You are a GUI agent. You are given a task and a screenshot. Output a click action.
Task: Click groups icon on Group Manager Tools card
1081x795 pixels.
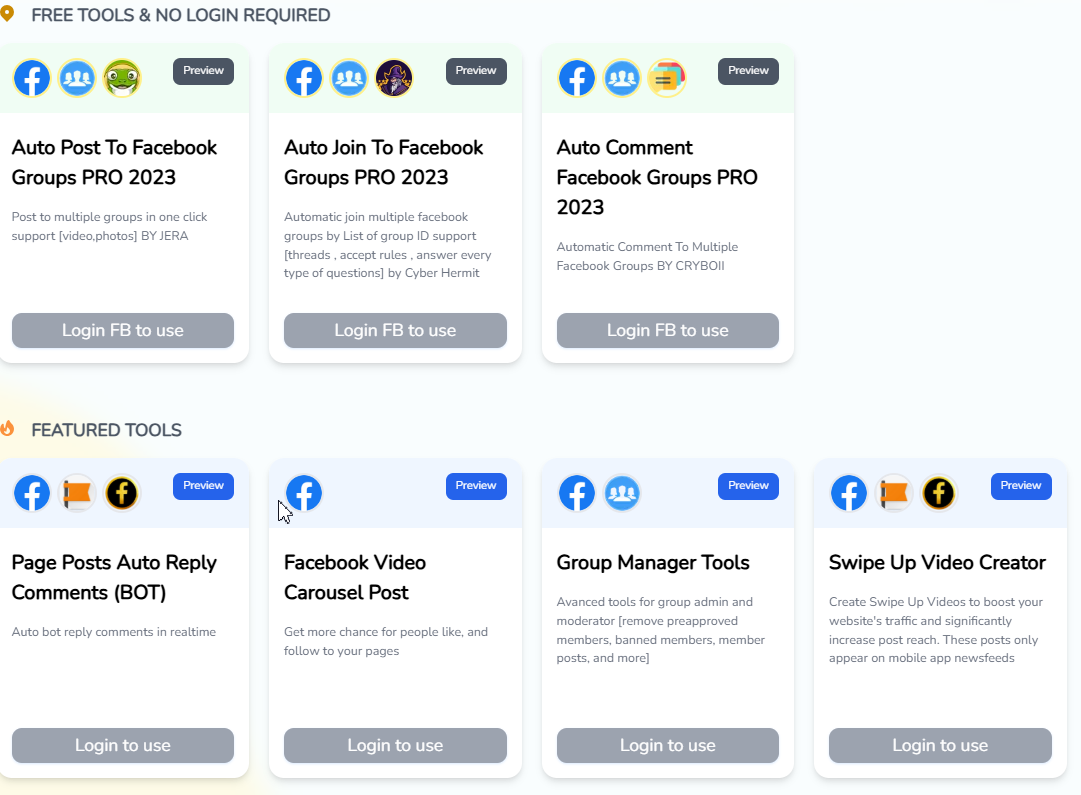pos(622,492)
